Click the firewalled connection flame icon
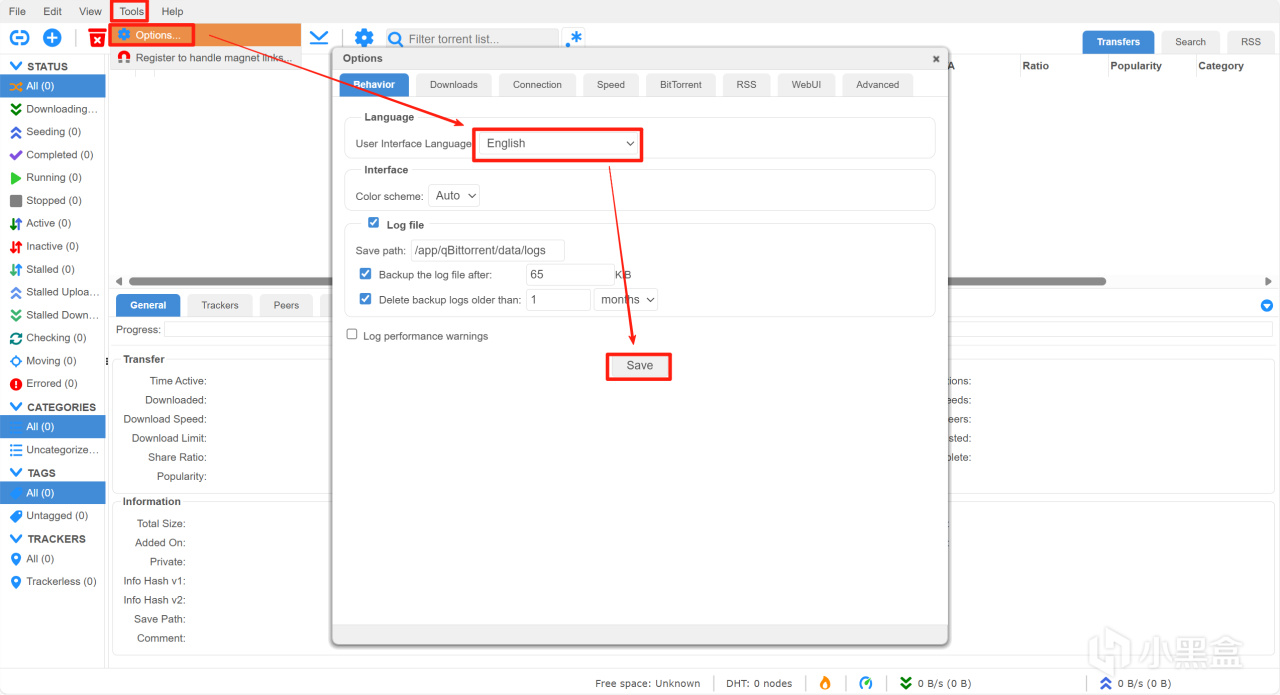The image size is (1280, 695). tap(825, 683)
